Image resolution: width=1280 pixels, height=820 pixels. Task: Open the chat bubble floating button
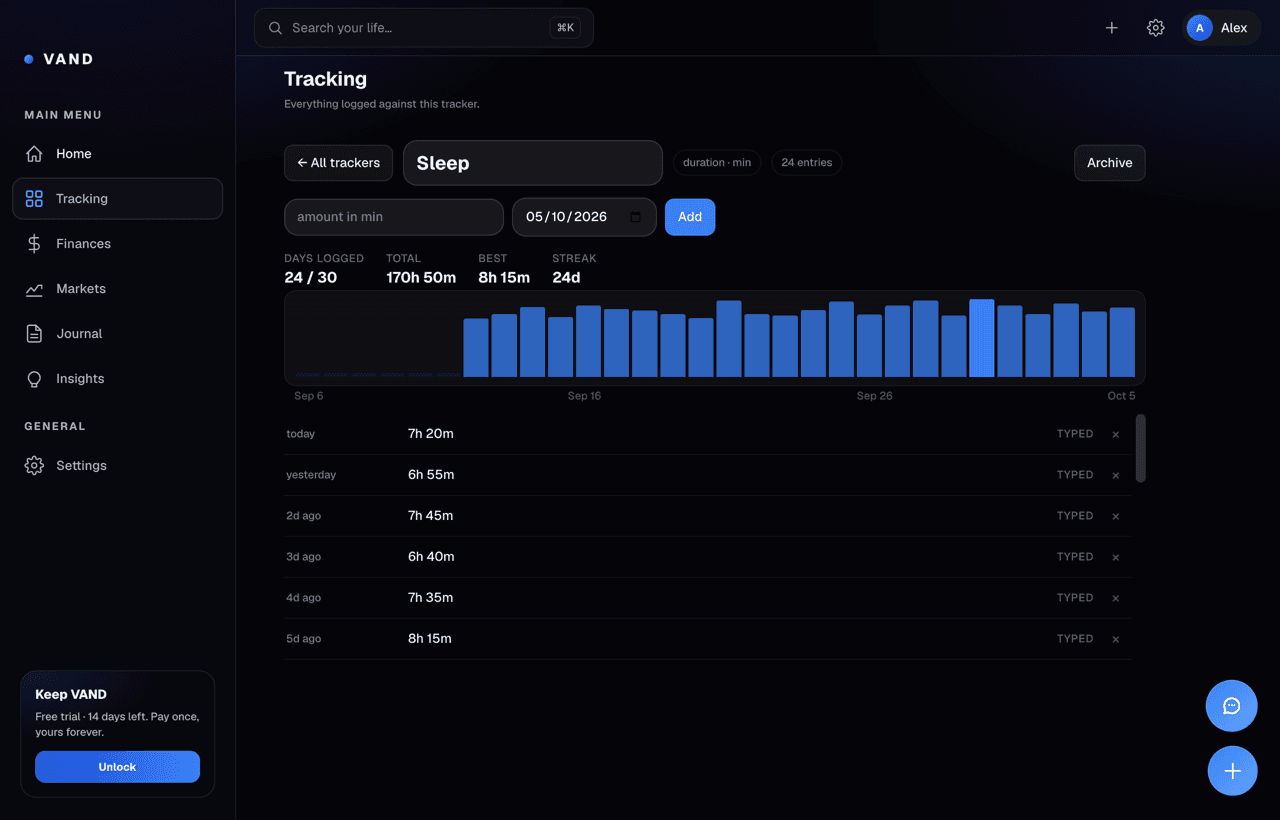[1232, 706]
